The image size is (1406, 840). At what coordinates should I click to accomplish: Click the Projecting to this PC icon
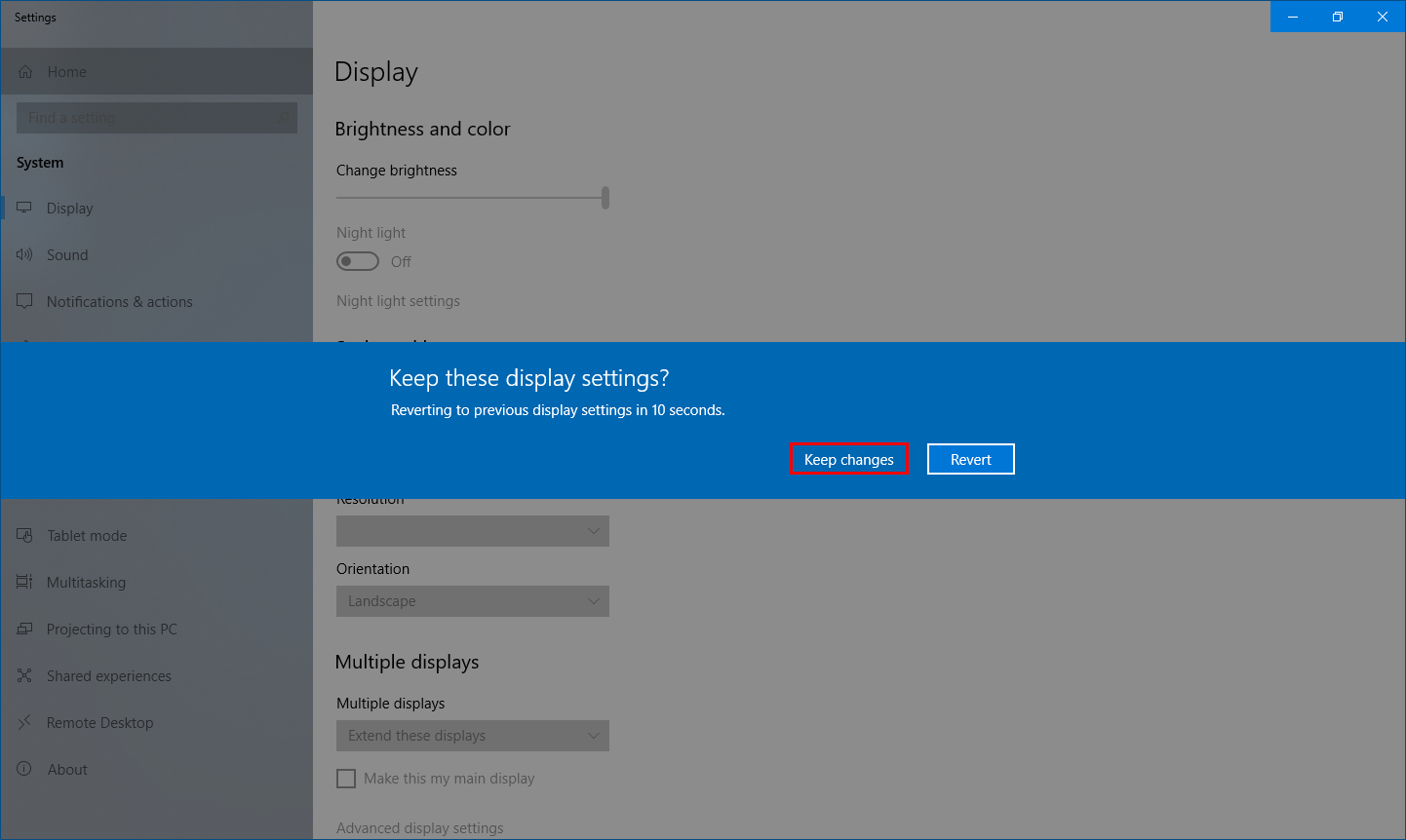click(24, 629)
